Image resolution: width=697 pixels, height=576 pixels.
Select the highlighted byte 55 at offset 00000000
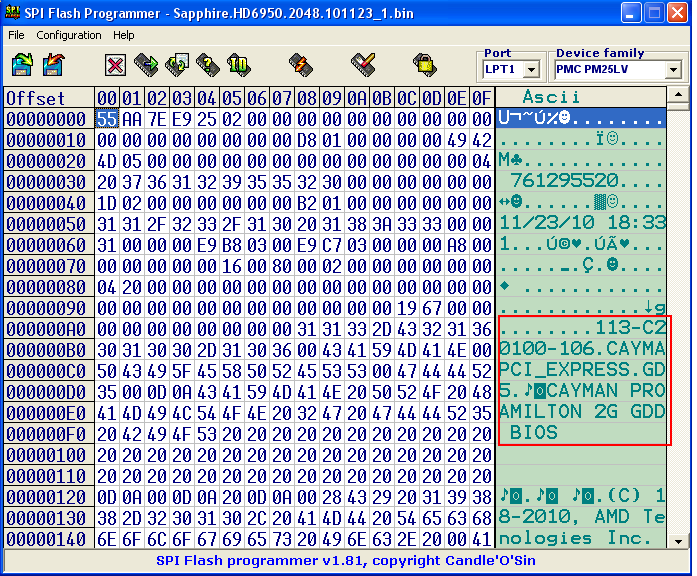click(107, 119)
